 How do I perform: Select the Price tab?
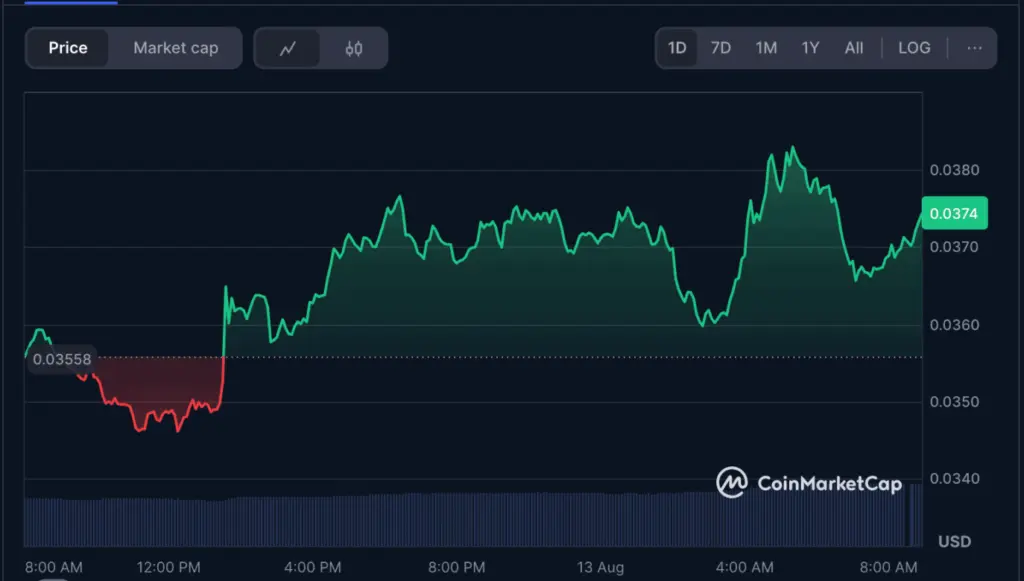point(67,47)
